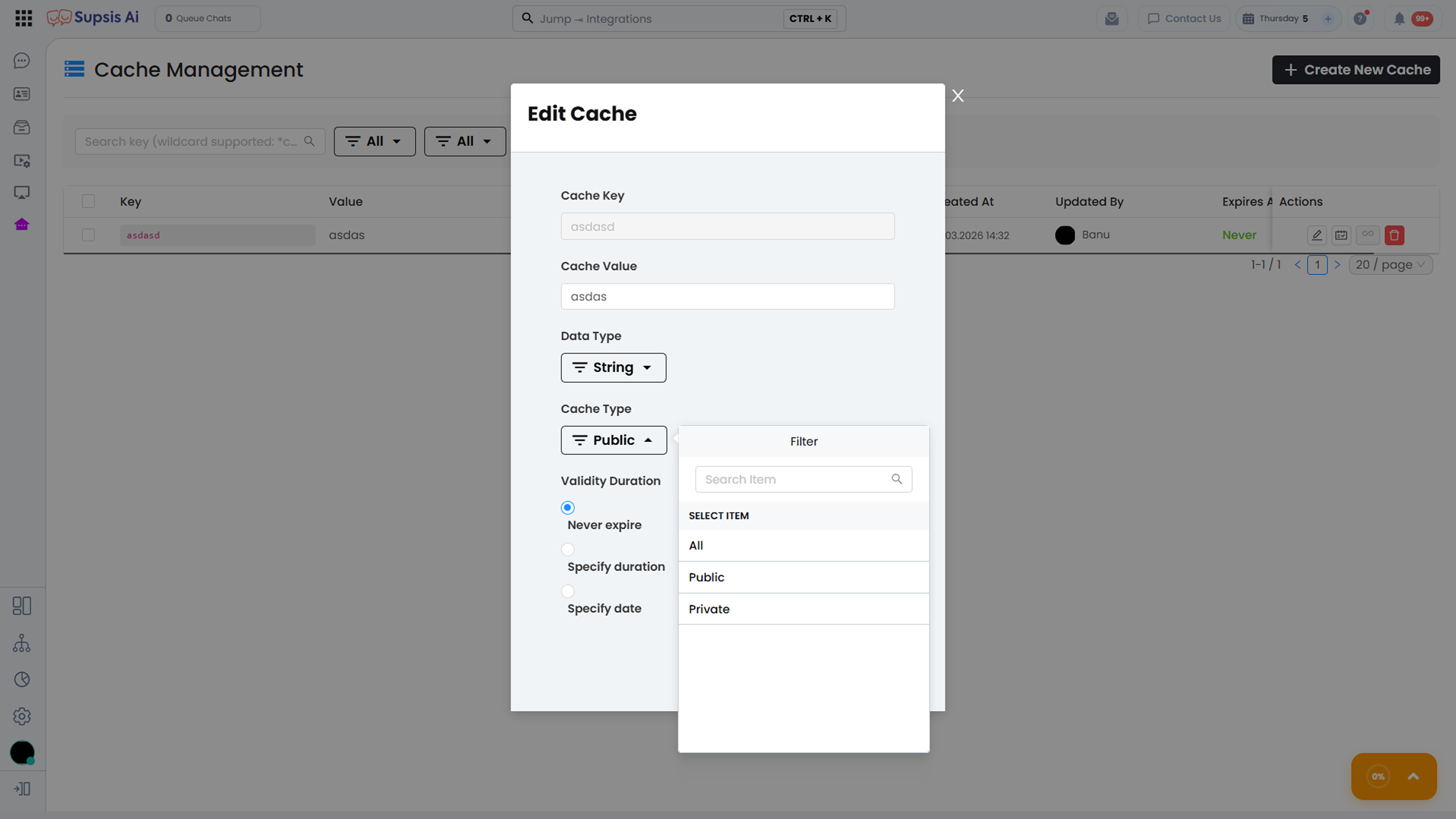This screenshot has height=819, width=1456.
Task: Click the Create New Cache button
Action: 1356,70
